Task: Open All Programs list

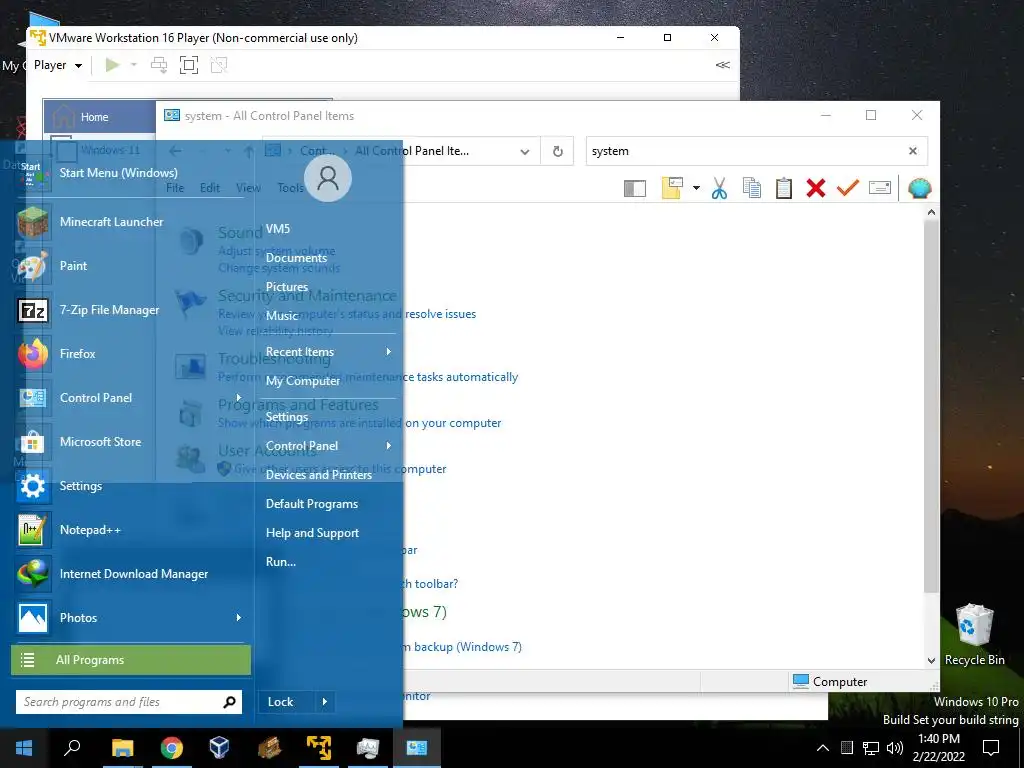Action: click(x=131, y=660)
